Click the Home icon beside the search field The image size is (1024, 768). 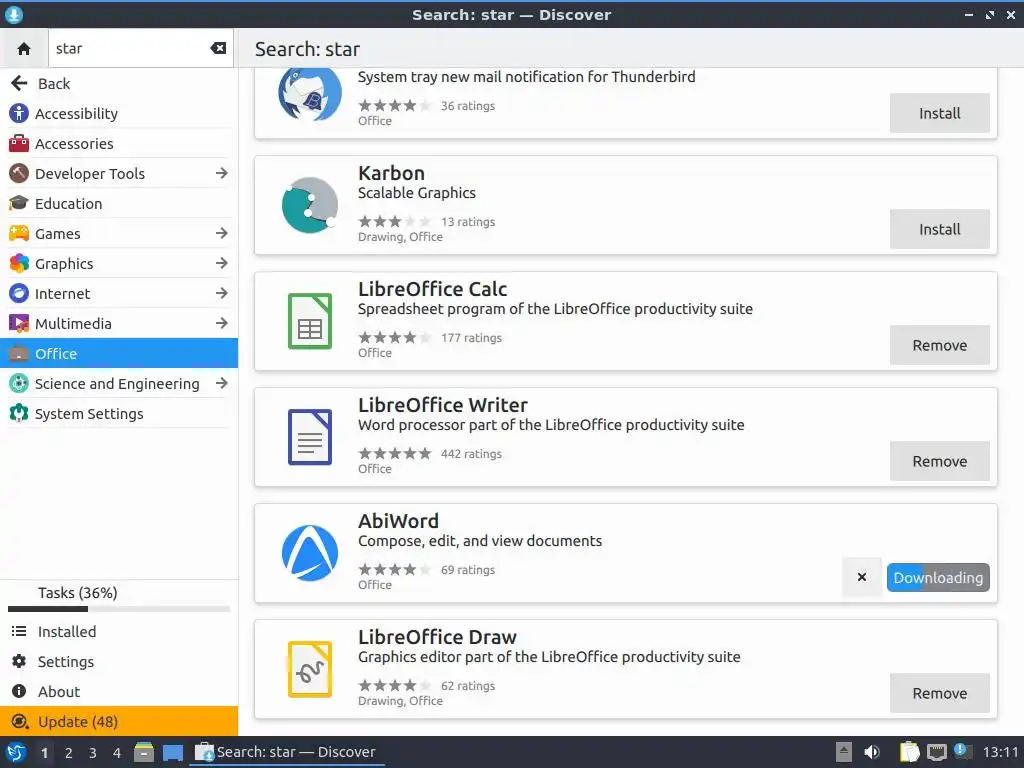point(24,48)
